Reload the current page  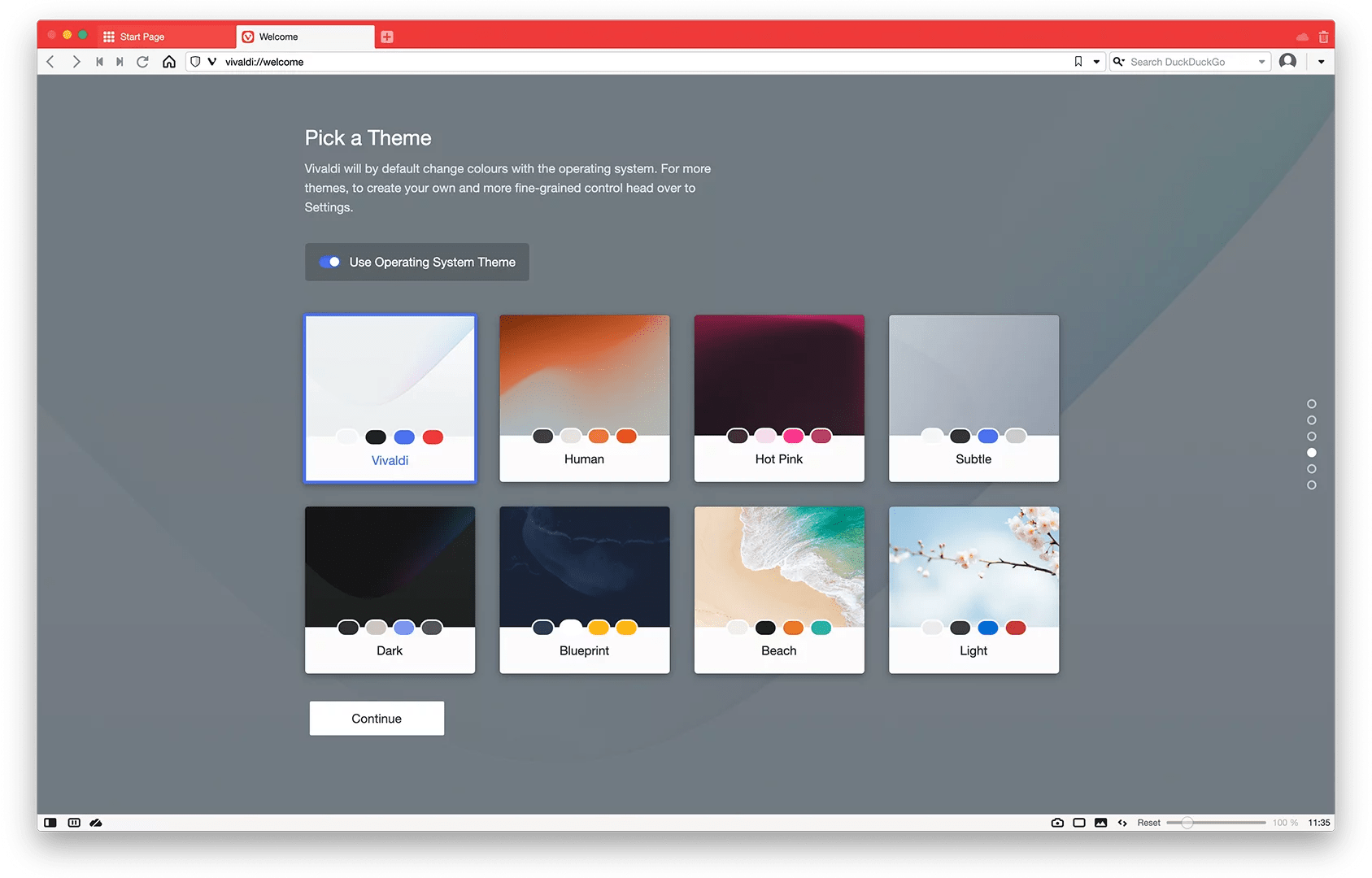143,61
